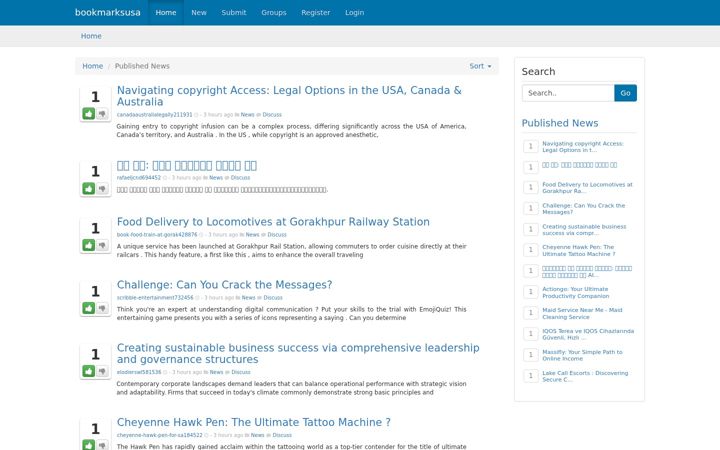Click Discuss under Challenge: Can You Crack
The width and height of the screenshot is (720, 450).
tap(273, 298)
